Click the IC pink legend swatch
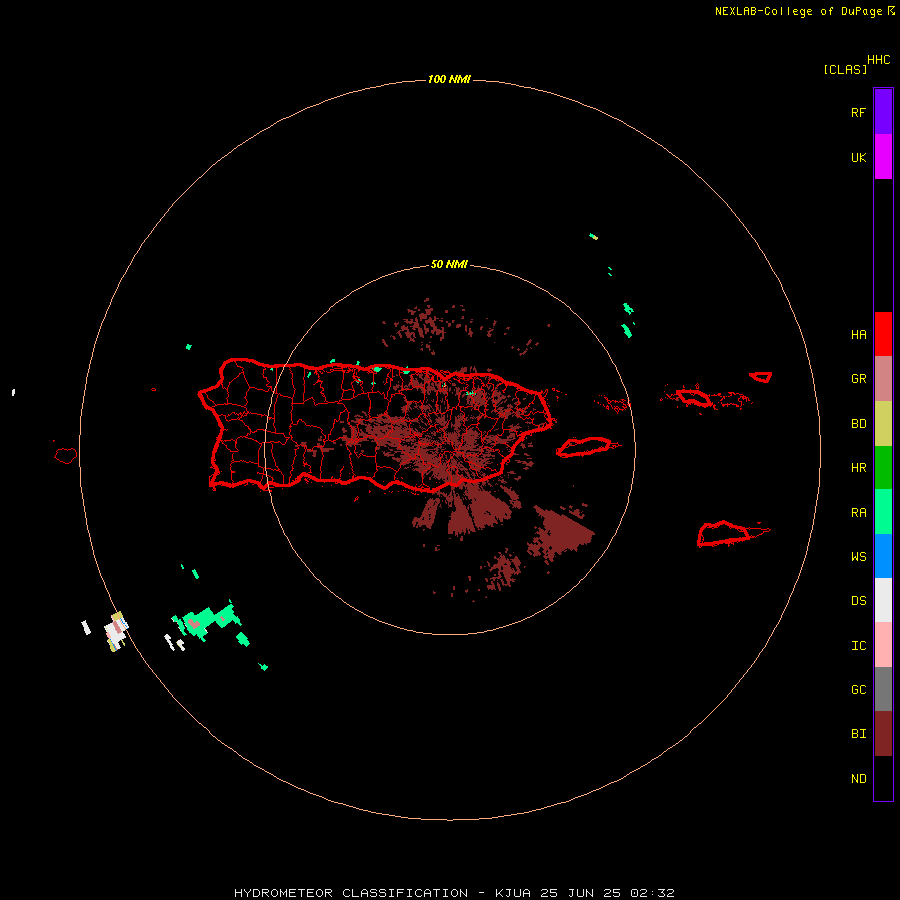Image resolution: width=900 pixels, height=900 pixels. click(883, 645)
